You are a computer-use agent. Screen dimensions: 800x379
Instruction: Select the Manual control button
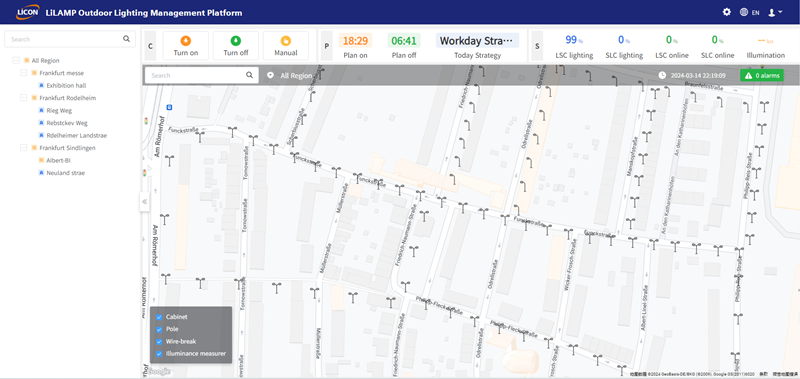(x=286, y=45)
